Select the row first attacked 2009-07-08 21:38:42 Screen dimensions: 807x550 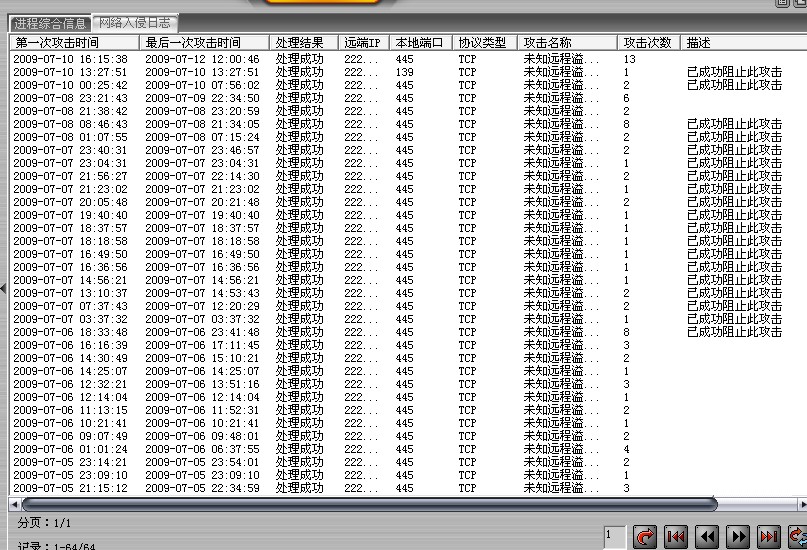[x=408, y=111]
